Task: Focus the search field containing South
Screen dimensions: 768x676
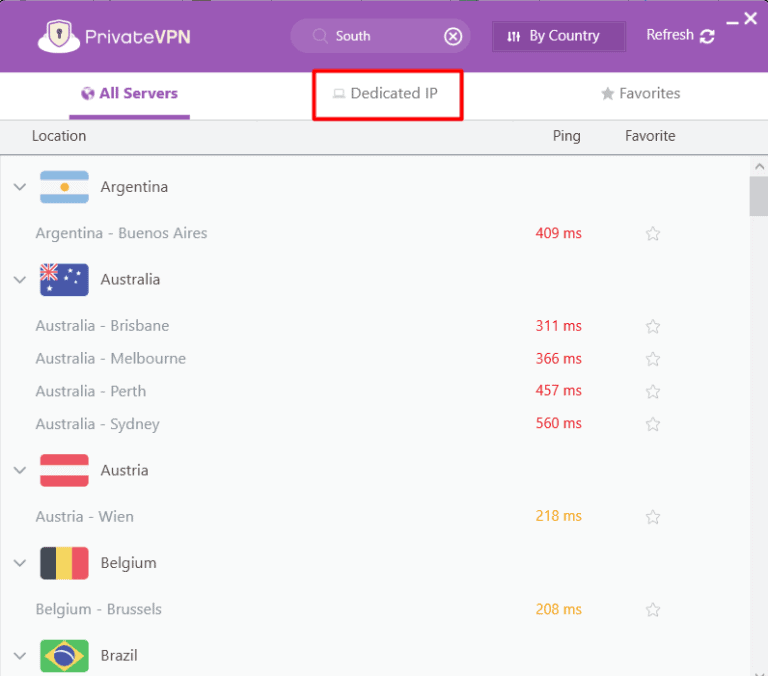Action: tap(380, 36)
